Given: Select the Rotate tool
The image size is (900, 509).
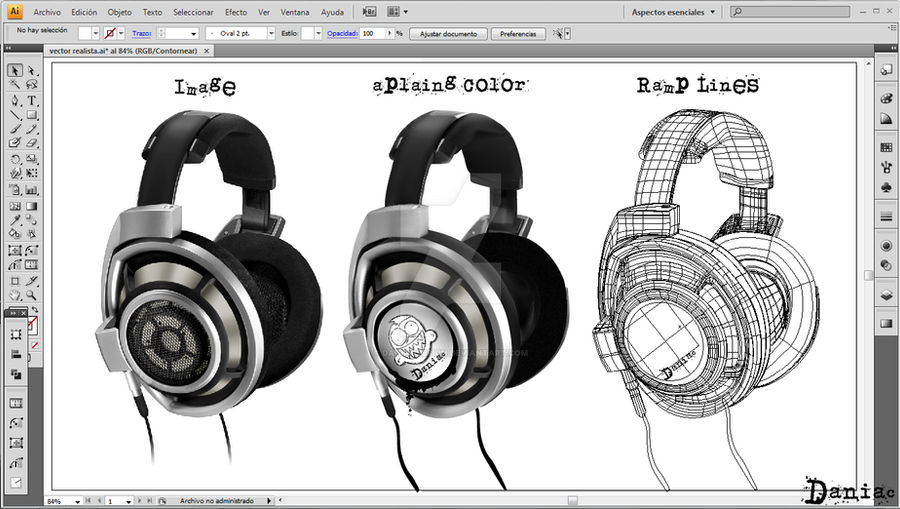Looking at the screenshot, I should [14, 159].
